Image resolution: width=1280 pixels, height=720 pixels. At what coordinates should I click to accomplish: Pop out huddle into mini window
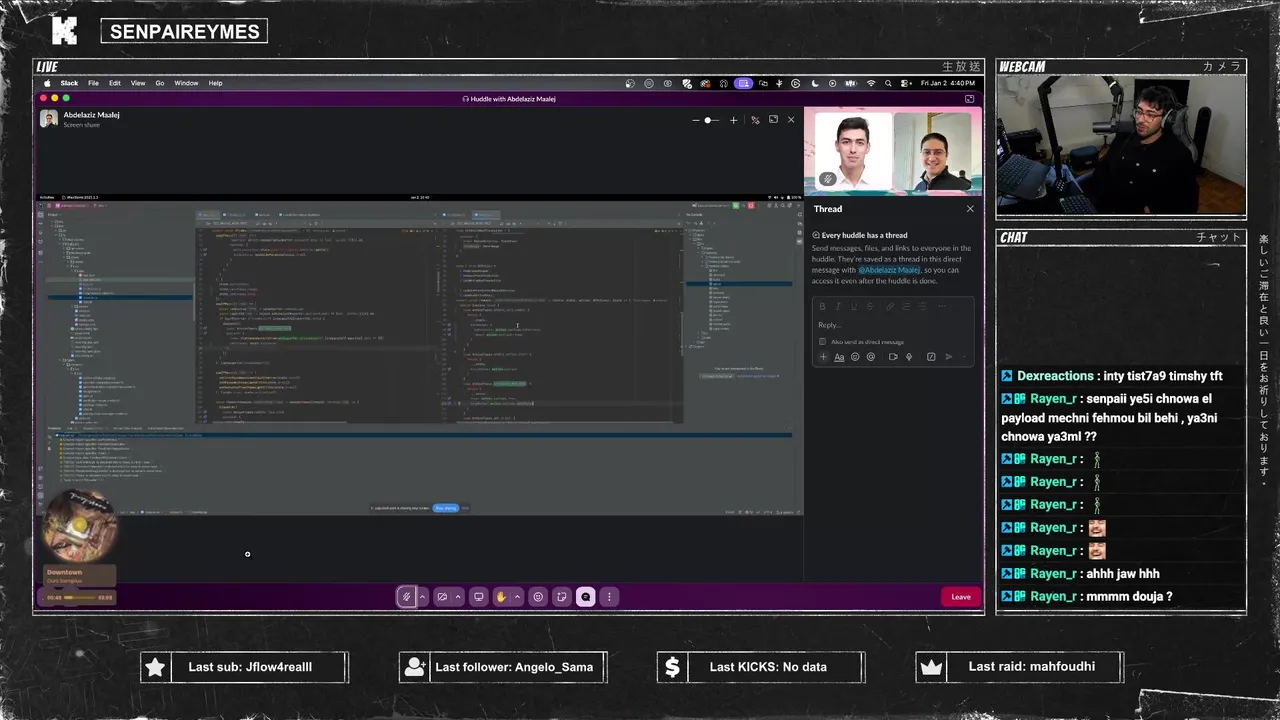click(x=969, y=99)
